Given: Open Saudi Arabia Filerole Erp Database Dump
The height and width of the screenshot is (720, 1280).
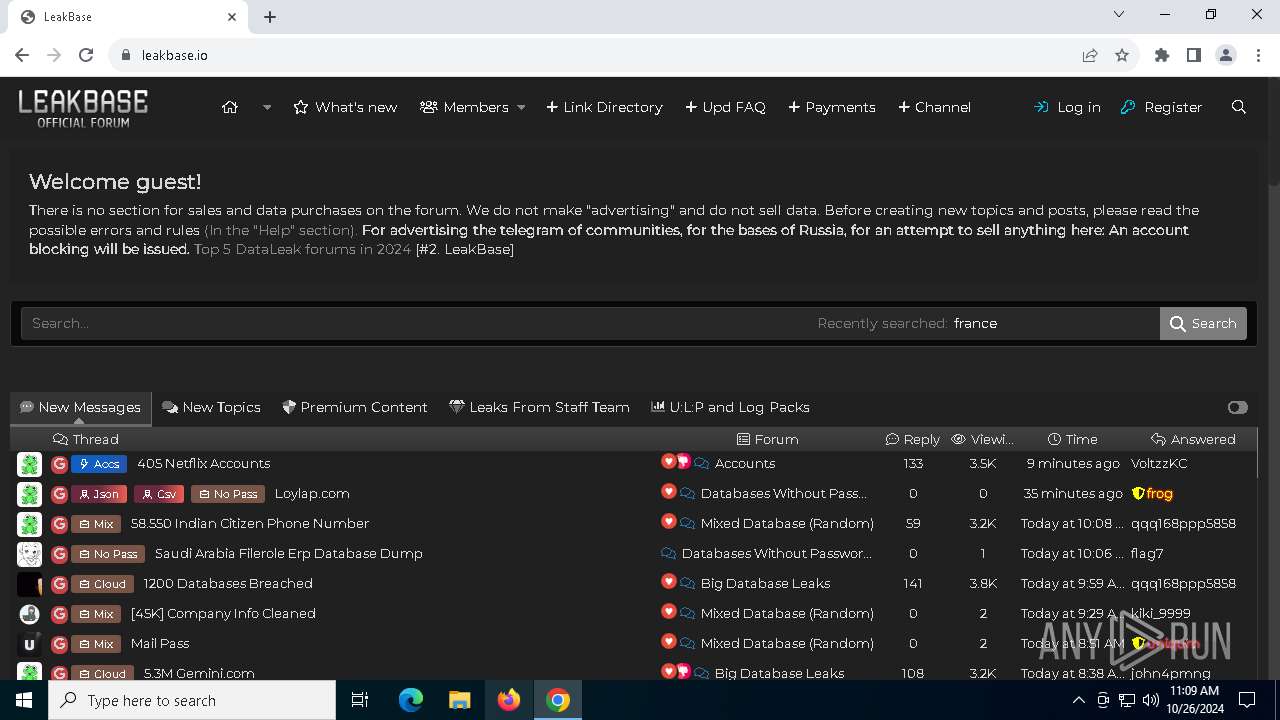Looking at the screenshot, I should (x=289, y=553).
